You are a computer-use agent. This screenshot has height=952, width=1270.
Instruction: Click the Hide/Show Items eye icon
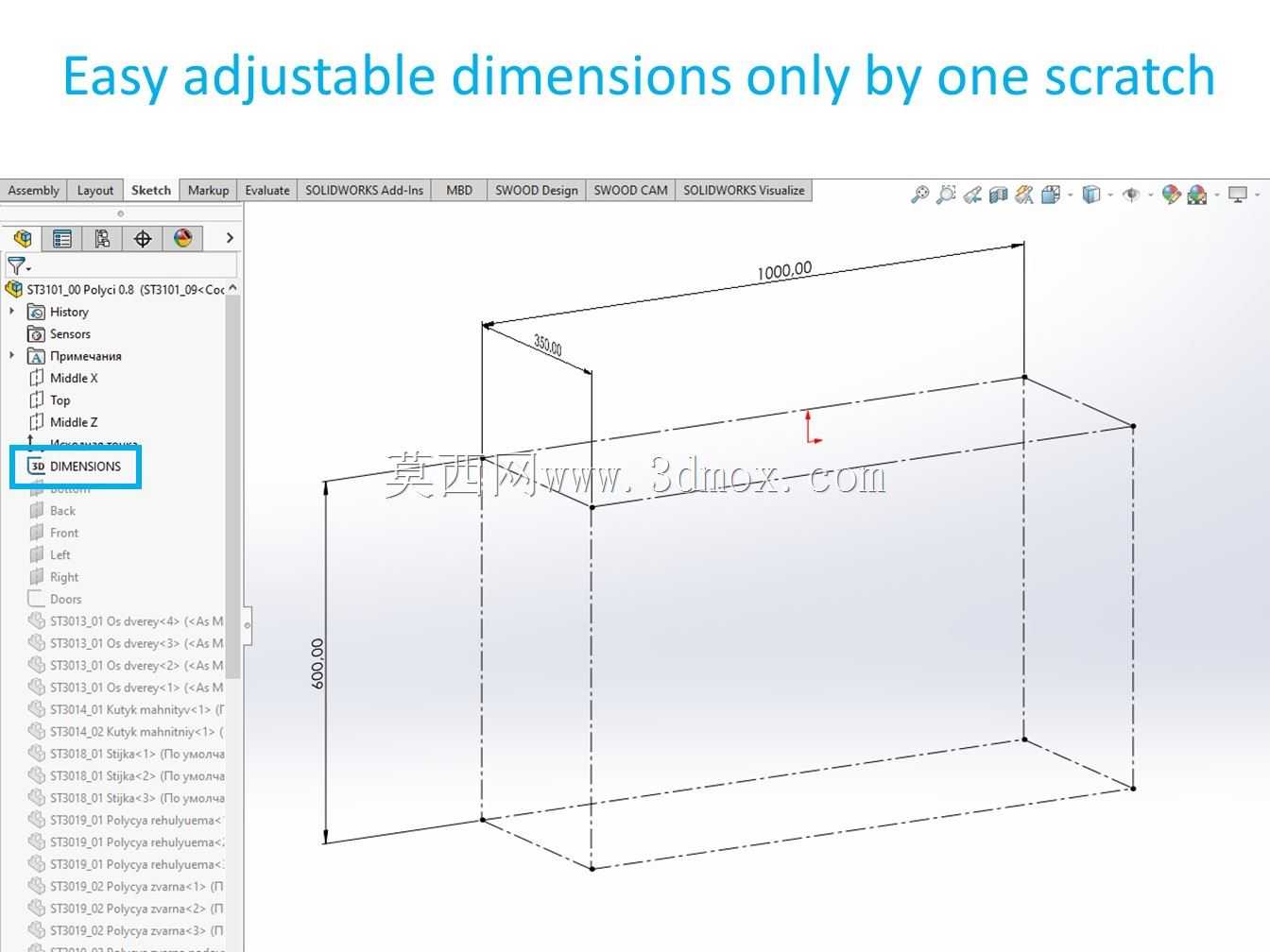[x=1131, y=195]
